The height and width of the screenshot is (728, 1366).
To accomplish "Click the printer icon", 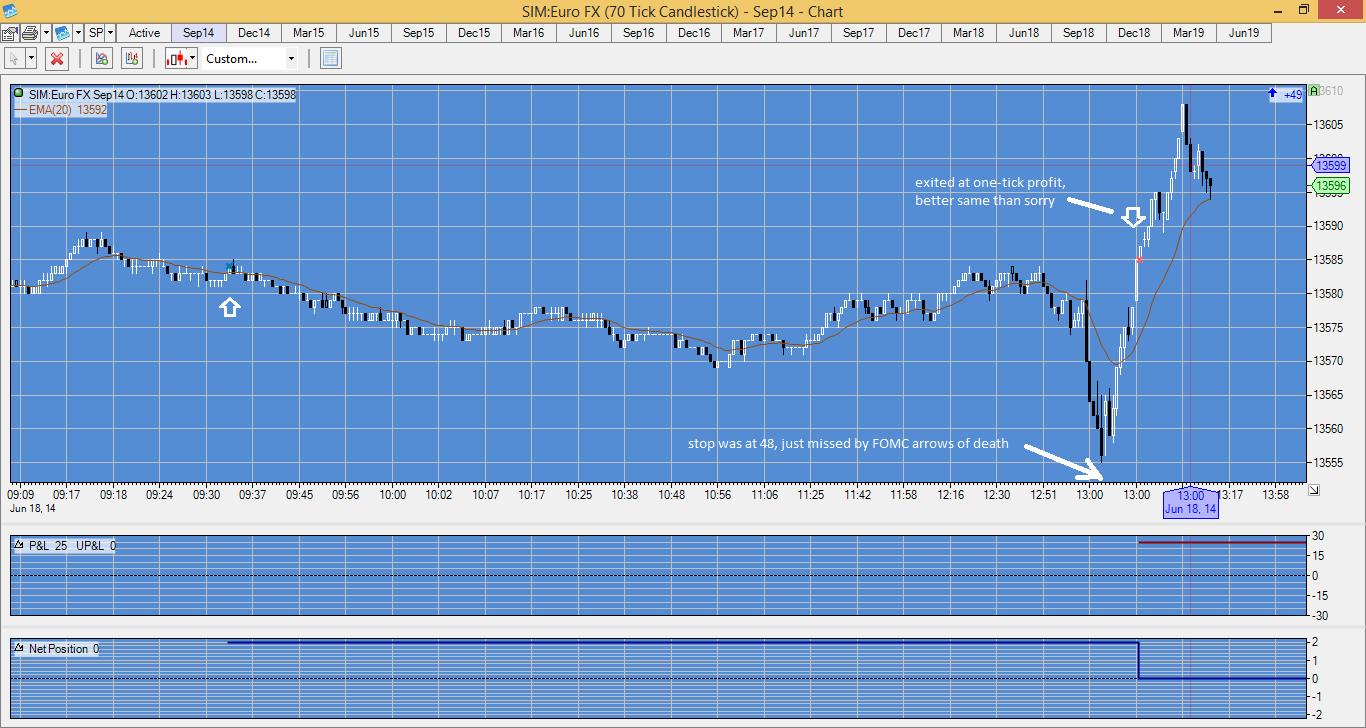I will click(x=28, y=33).
